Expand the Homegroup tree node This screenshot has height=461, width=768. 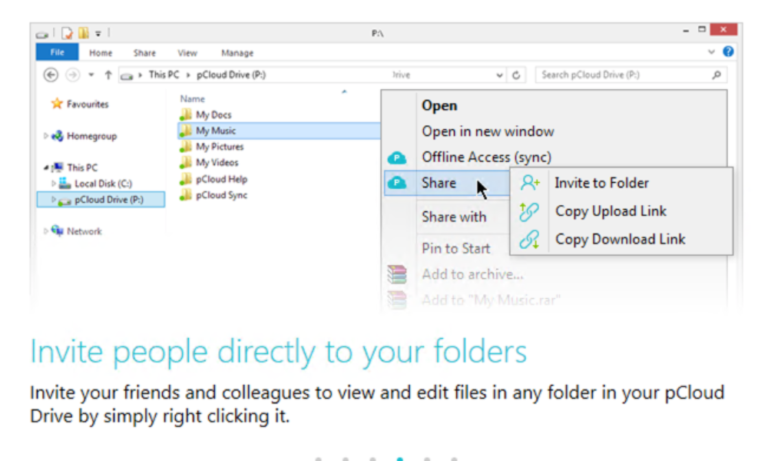click(x=46, y=136)
